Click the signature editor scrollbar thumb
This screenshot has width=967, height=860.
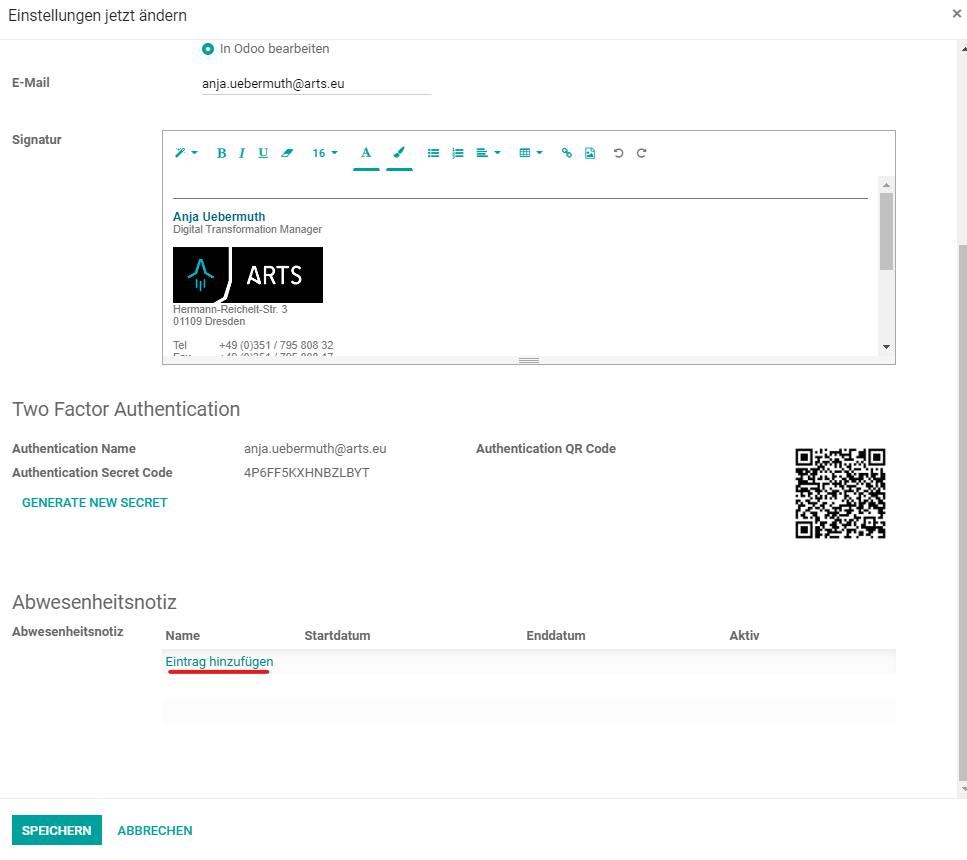(x=886, y=231)
